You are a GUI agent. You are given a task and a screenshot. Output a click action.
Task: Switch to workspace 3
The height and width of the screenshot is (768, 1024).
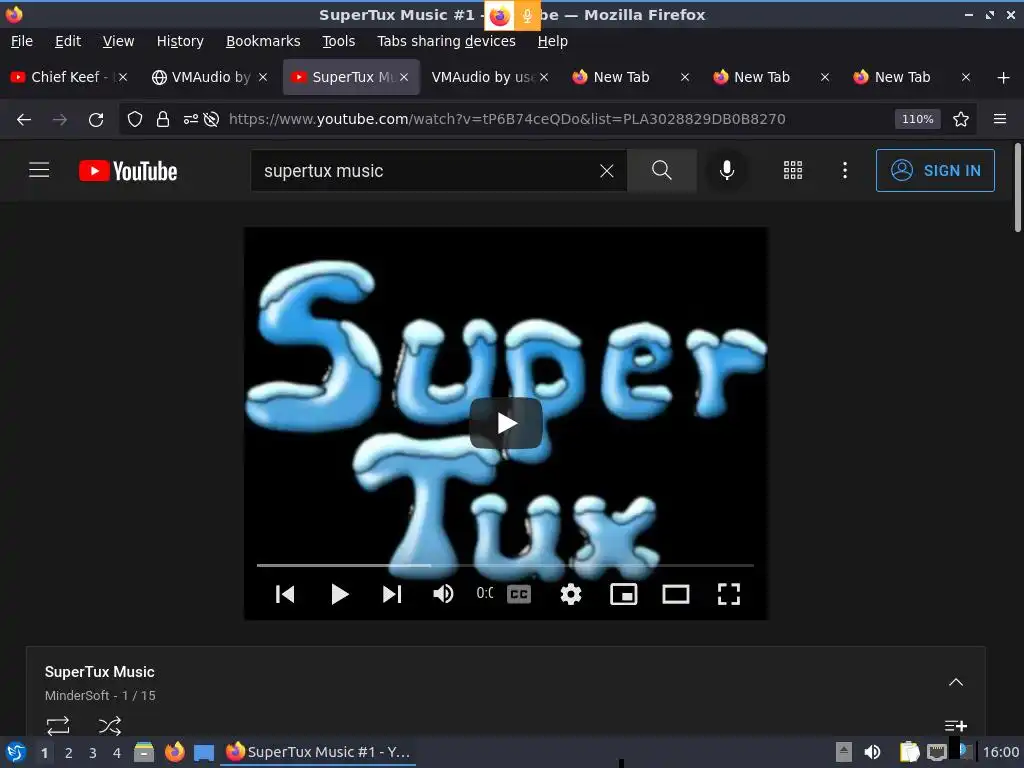pyautogui.click(x=93, y=753)
